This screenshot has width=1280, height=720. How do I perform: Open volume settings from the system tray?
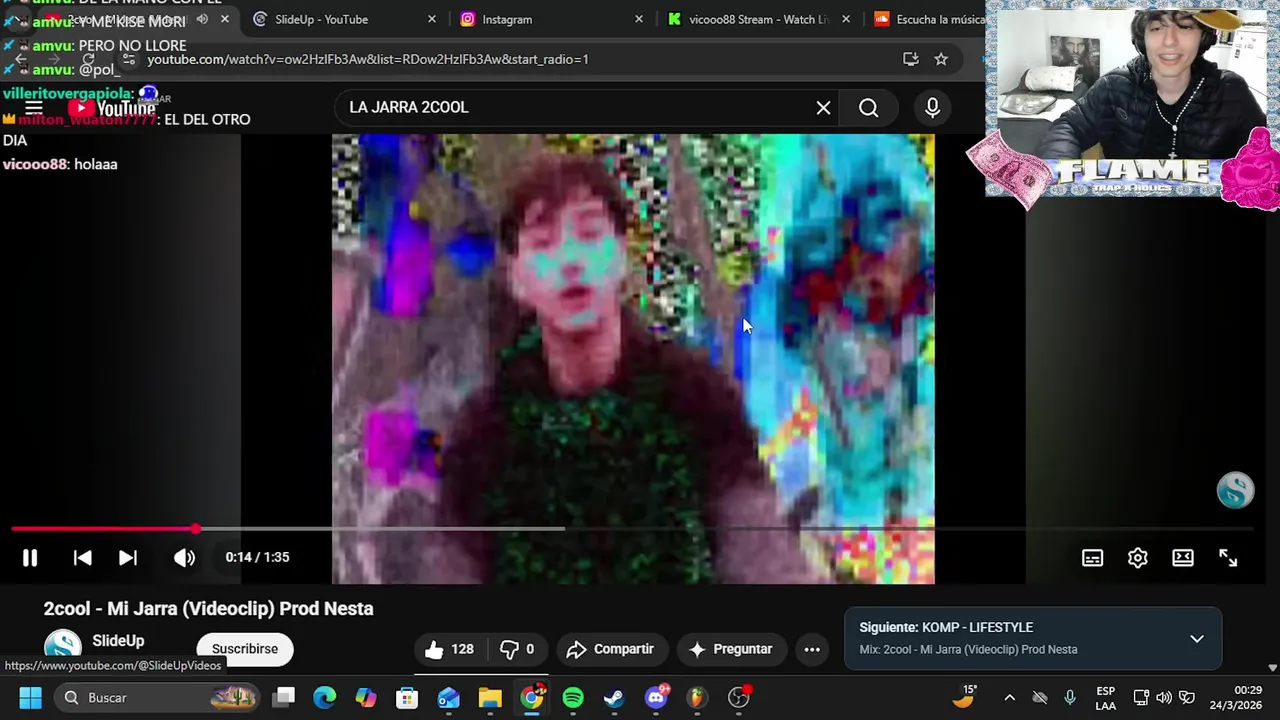point(1164,698)
